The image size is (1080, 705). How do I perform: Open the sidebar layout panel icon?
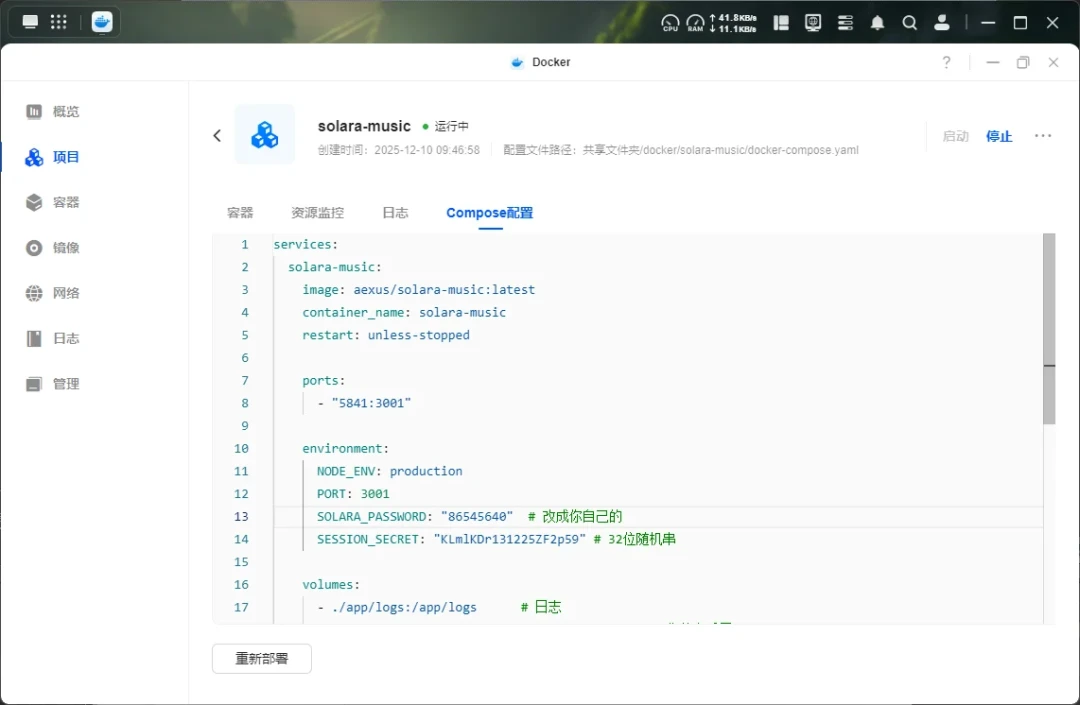click(x=780, y=23)
